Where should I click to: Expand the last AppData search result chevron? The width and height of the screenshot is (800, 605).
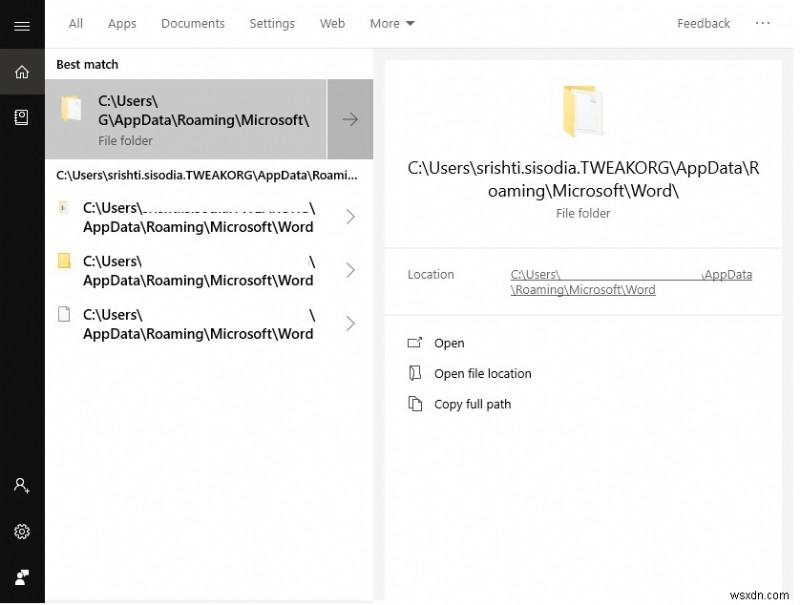click(349, 323)
